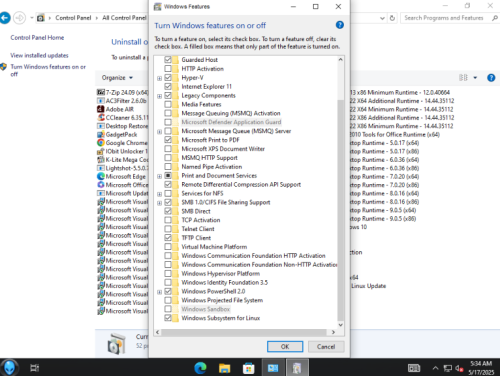This screenshot has width=500, height=376.
Task: Enable HTTP Activation checkbox
Action: (168, 69)
